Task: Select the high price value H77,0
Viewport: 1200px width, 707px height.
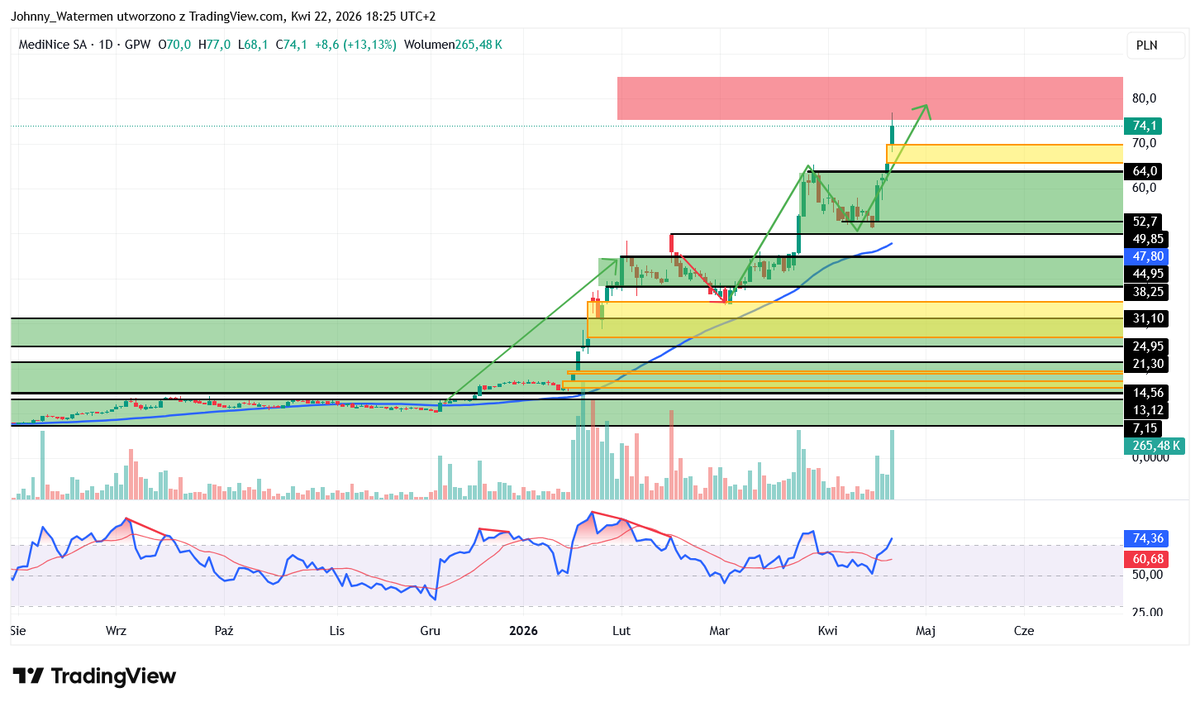Action: tap(214, 45)
